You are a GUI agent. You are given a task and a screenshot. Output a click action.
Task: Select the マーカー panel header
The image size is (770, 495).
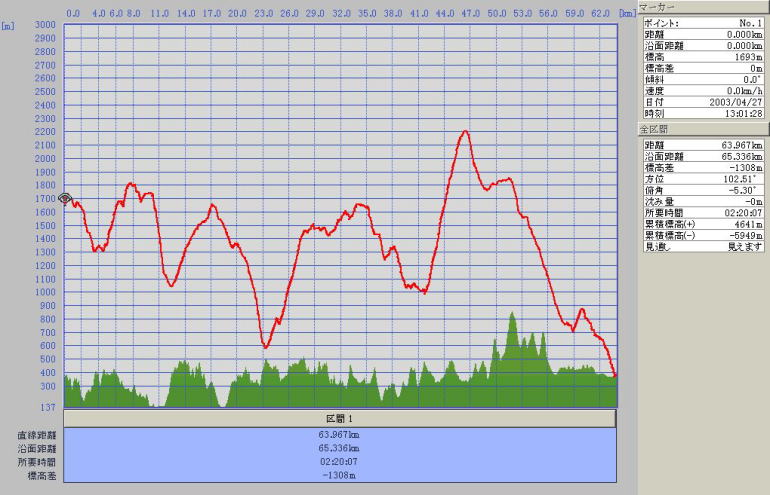pos(702,7)
